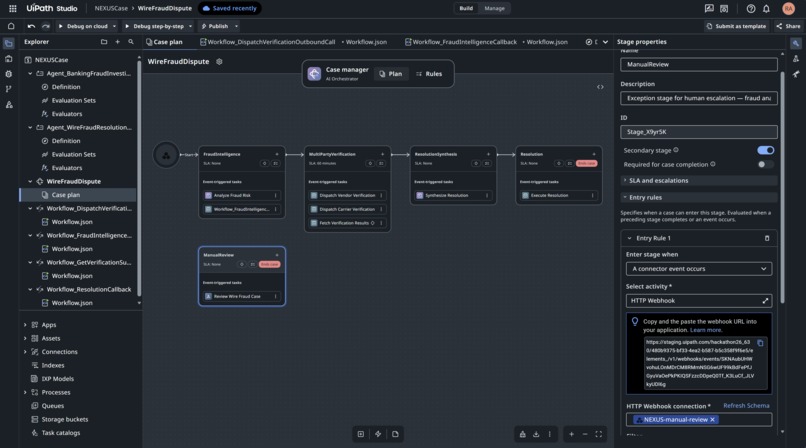Screen dimensions: 806x448
Task: Click Refresh Schema link
Action: coord(746,406)
